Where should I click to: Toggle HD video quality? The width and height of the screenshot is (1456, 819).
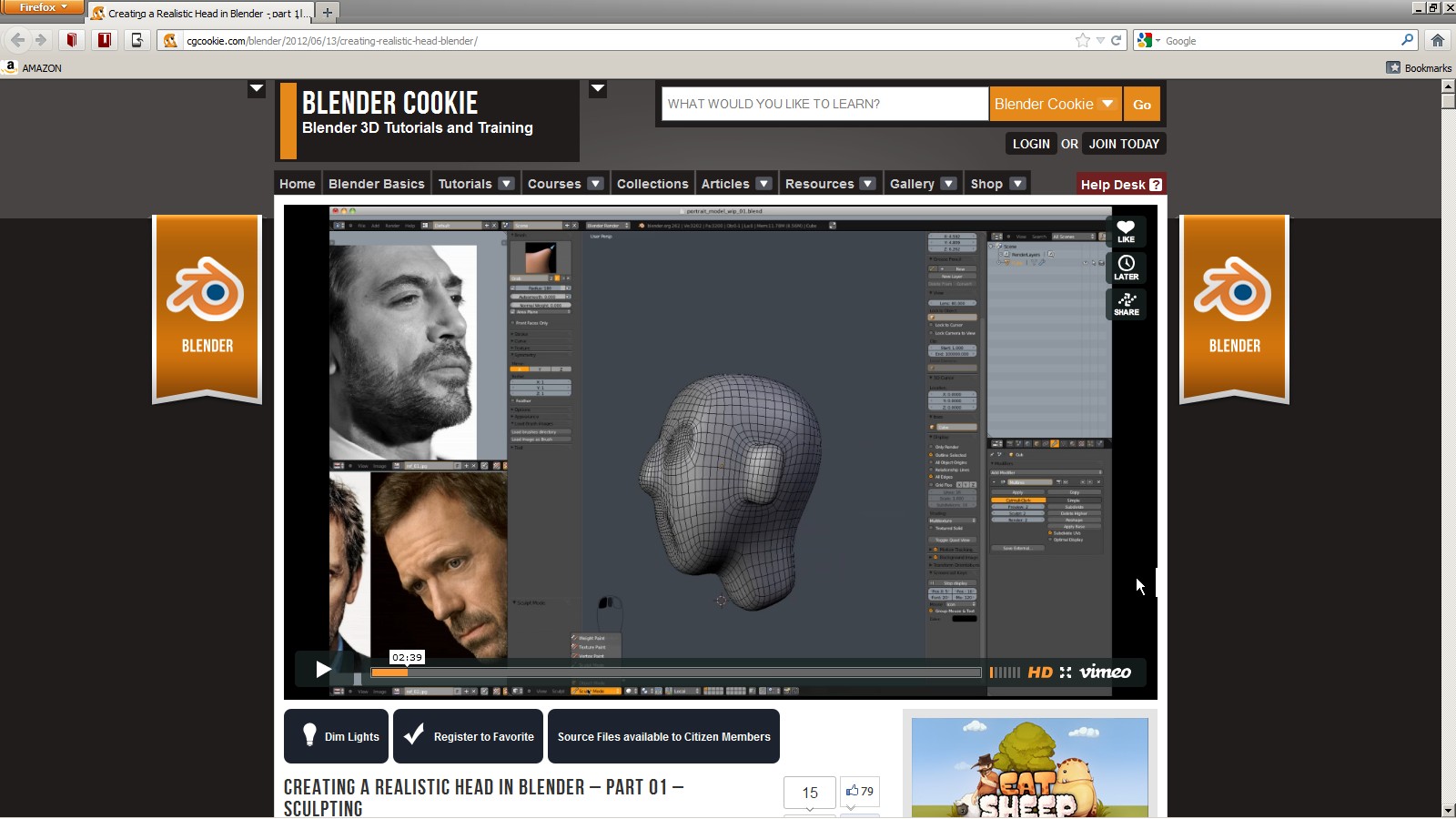(1040, 672)
